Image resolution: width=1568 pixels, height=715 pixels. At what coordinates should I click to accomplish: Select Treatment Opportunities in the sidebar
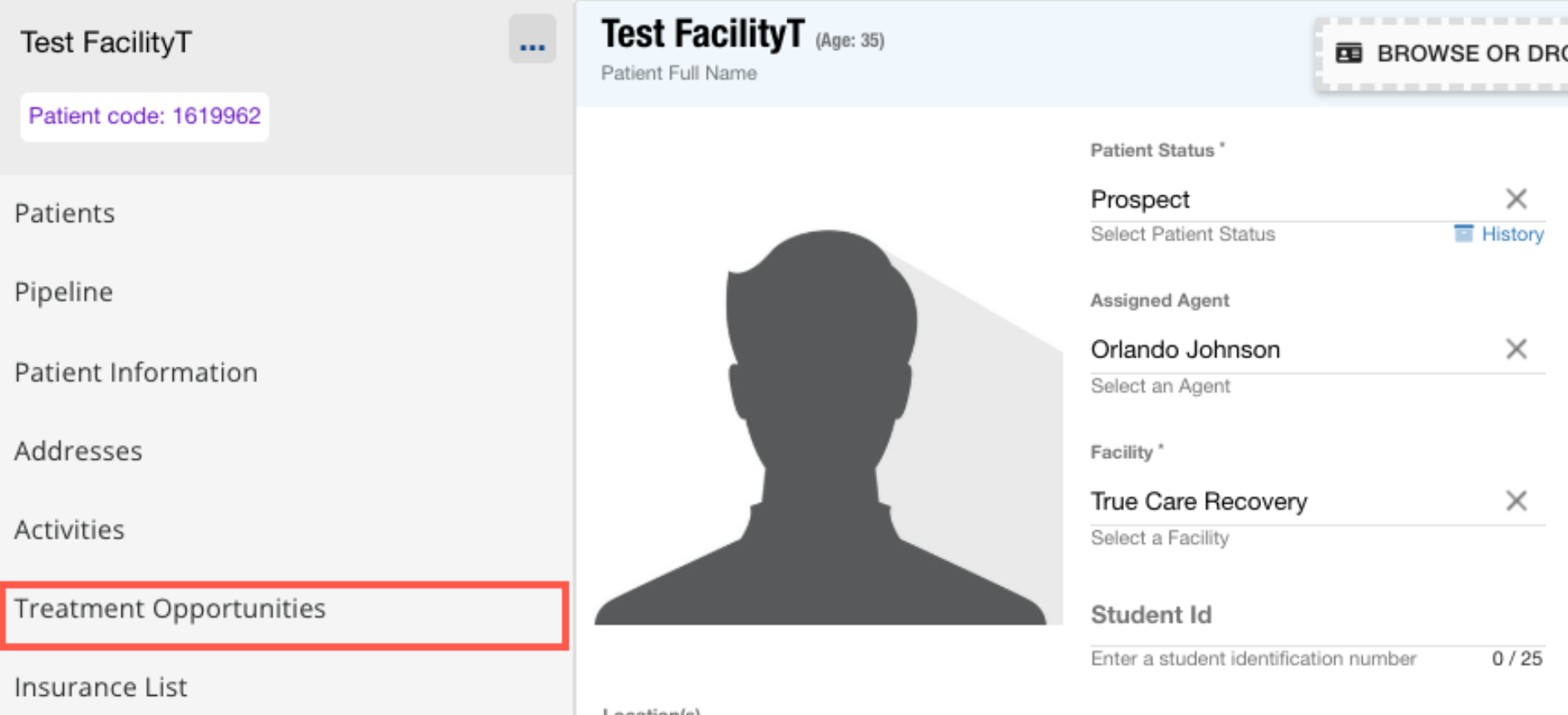coord(170,609)
